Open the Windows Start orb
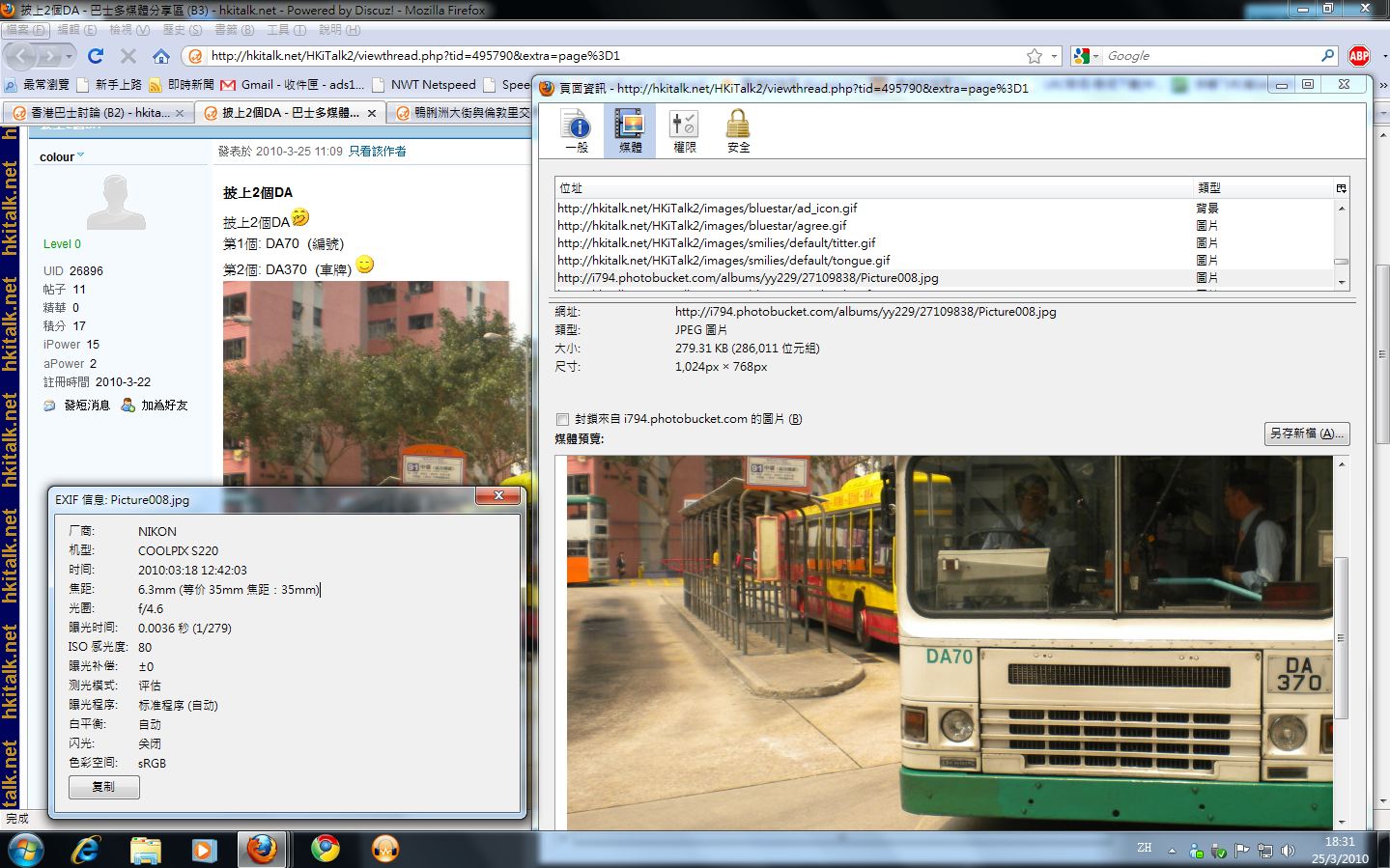 point(25,850)
